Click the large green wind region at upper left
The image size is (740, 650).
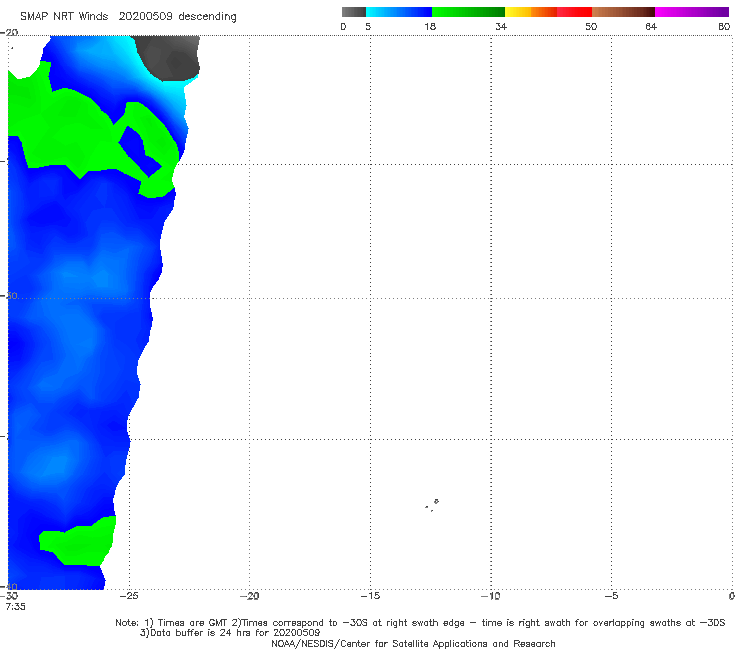[66, 127]
